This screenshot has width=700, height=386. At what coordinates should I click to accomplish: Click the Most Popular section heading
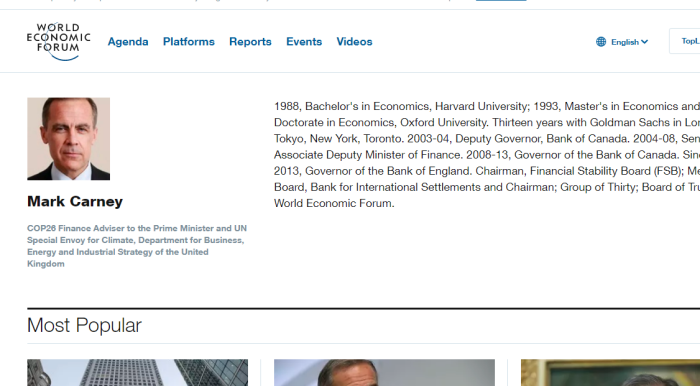84,325
